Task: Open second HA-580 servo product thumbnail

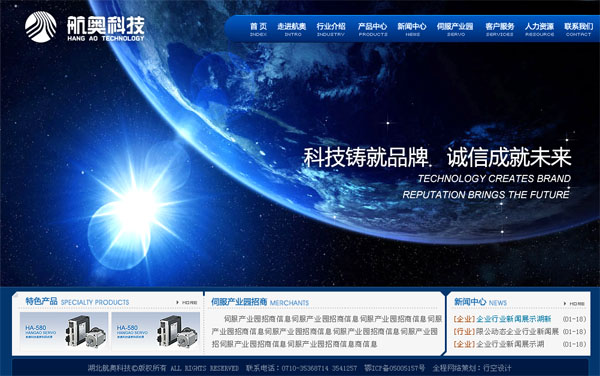Action: (155, 331)
